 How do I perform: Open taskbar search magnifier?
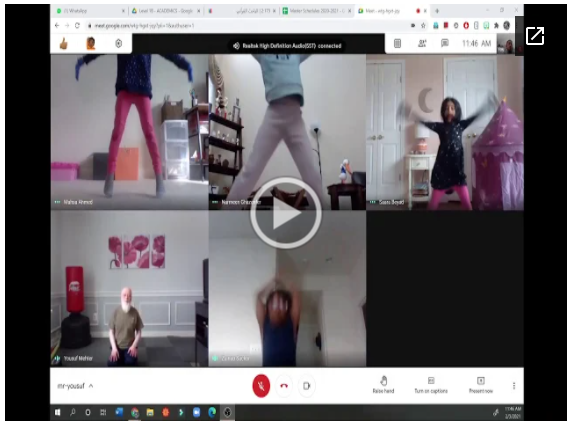coord(72,412)
